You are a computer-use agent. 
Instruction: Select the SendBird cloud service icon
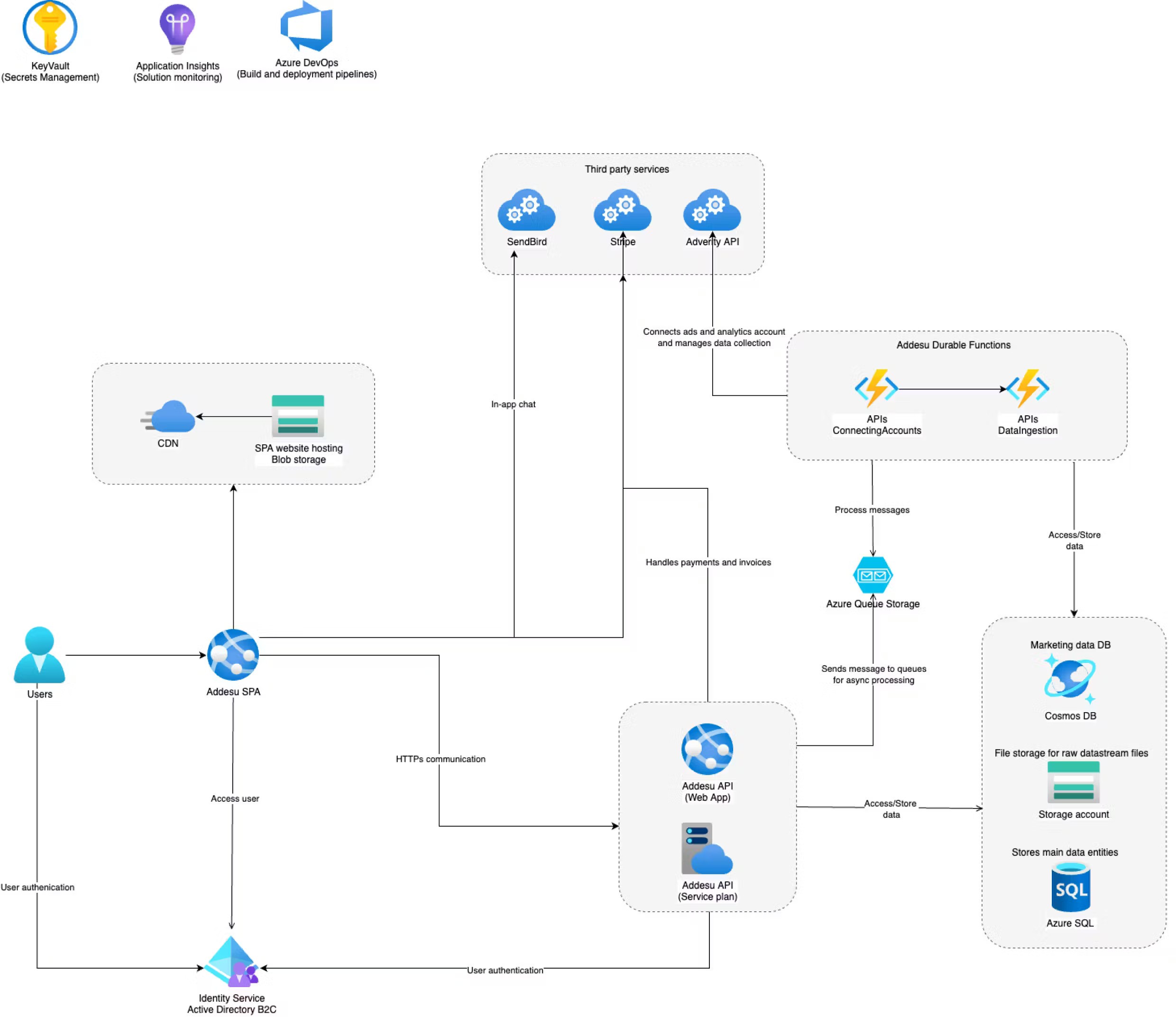click(x=526, y=210)
